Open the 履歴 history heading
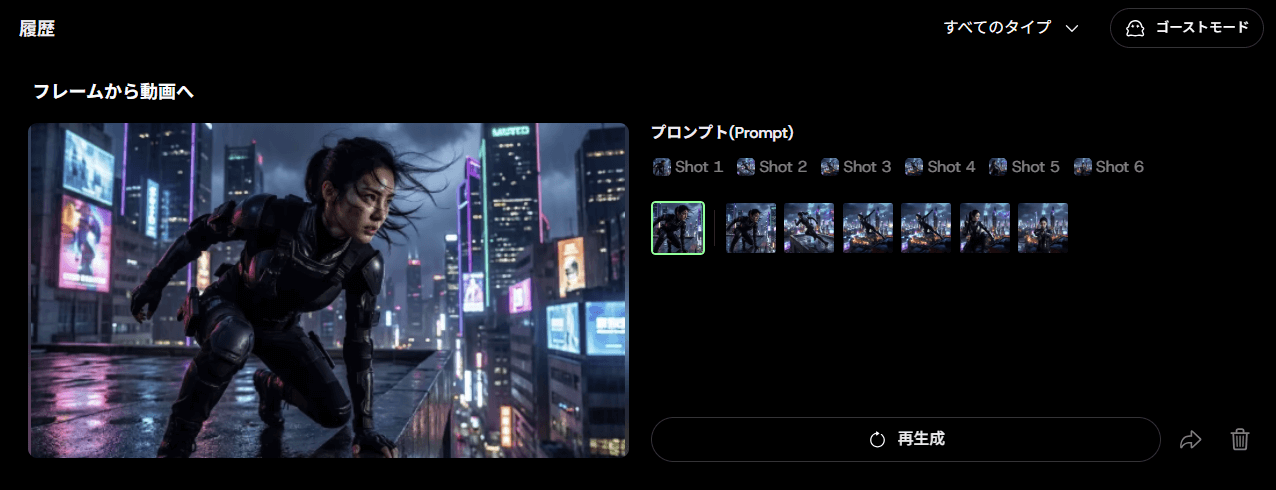Viewport: 1276px width, 490px height. click(37, 29)
